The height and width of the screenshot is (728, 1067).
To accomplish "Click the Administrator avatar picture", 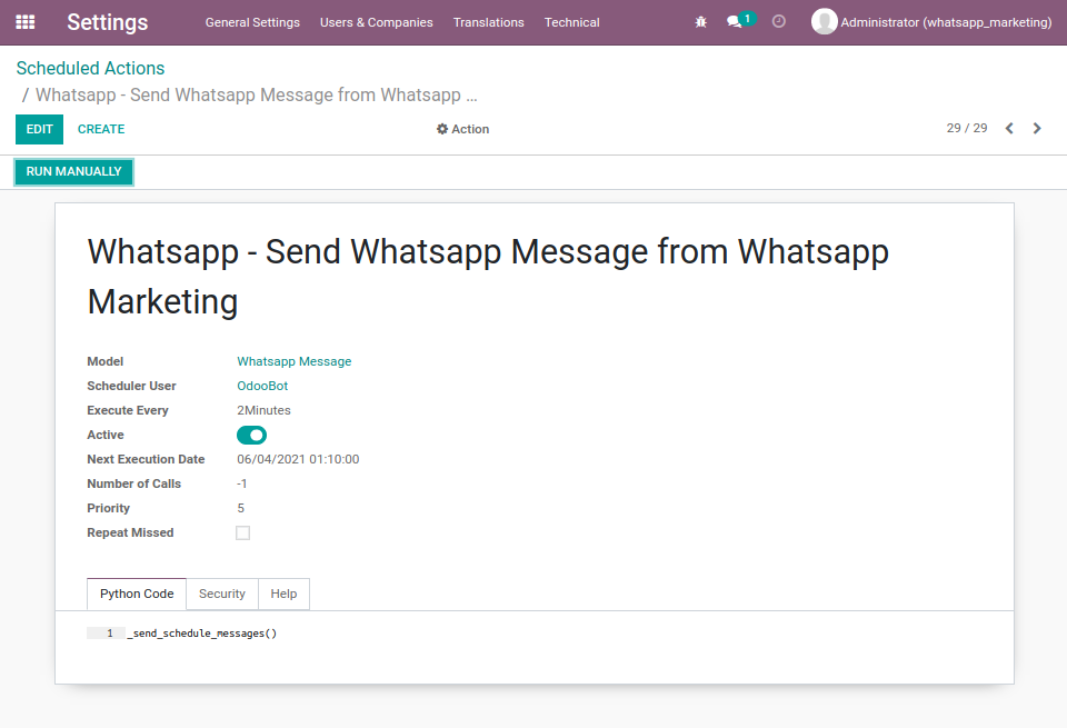I will [824, 22].
